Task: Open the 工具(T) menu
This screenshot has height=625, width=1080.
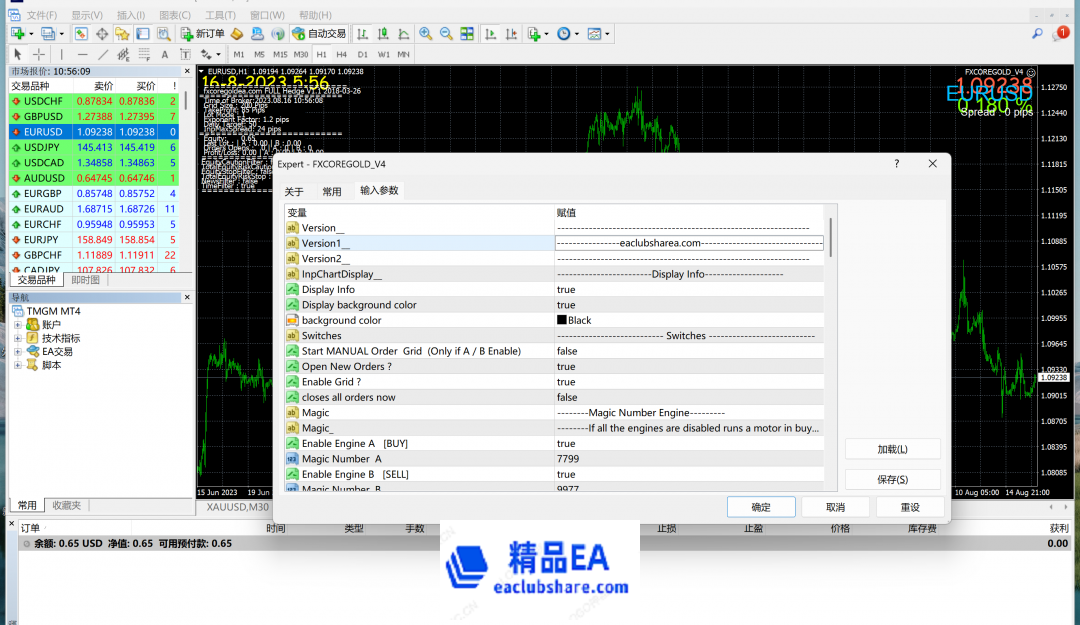Action: click(x=220, y=15)
